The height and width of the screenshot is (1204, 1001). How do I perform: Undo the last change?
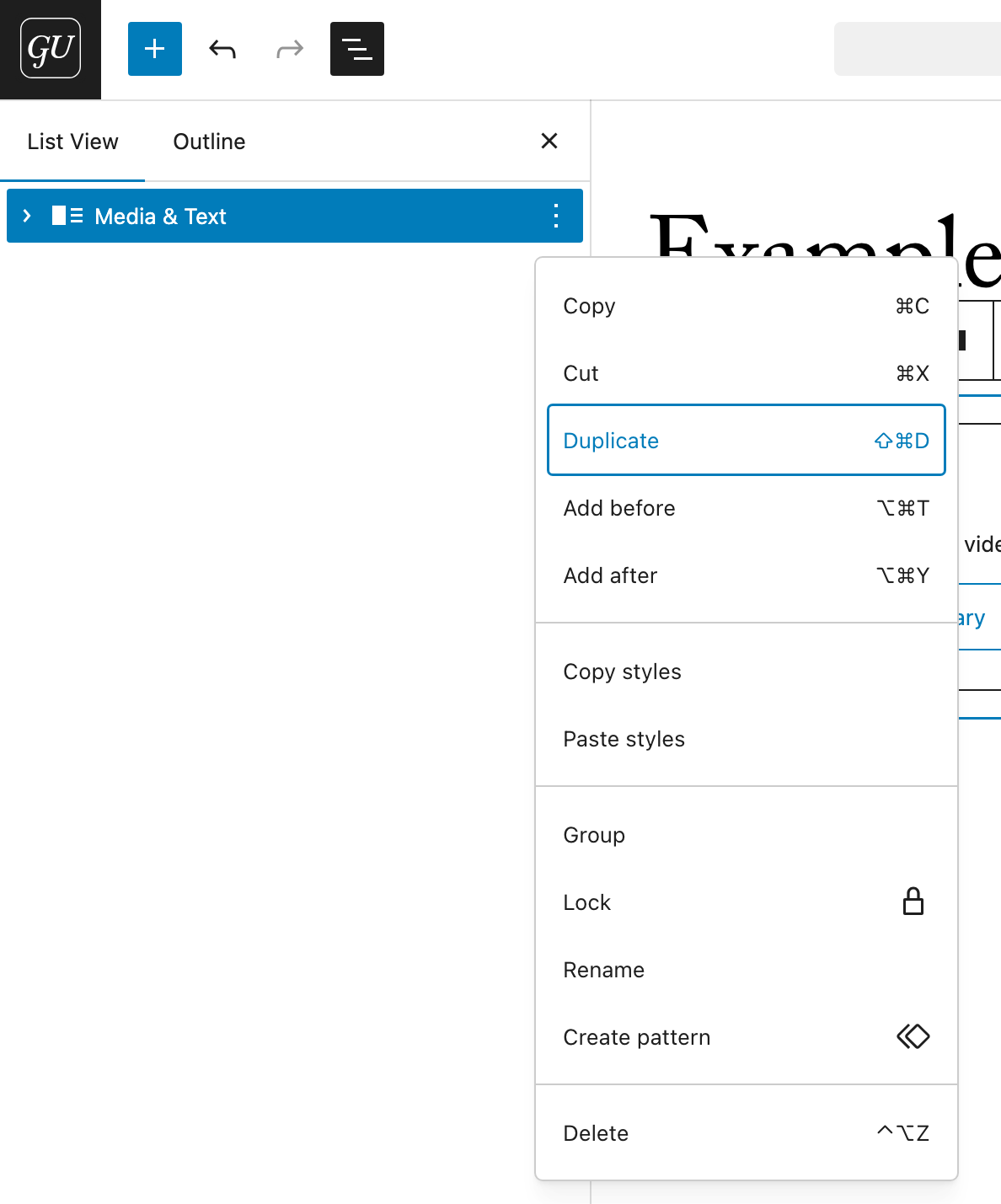(x=222, y=49)
